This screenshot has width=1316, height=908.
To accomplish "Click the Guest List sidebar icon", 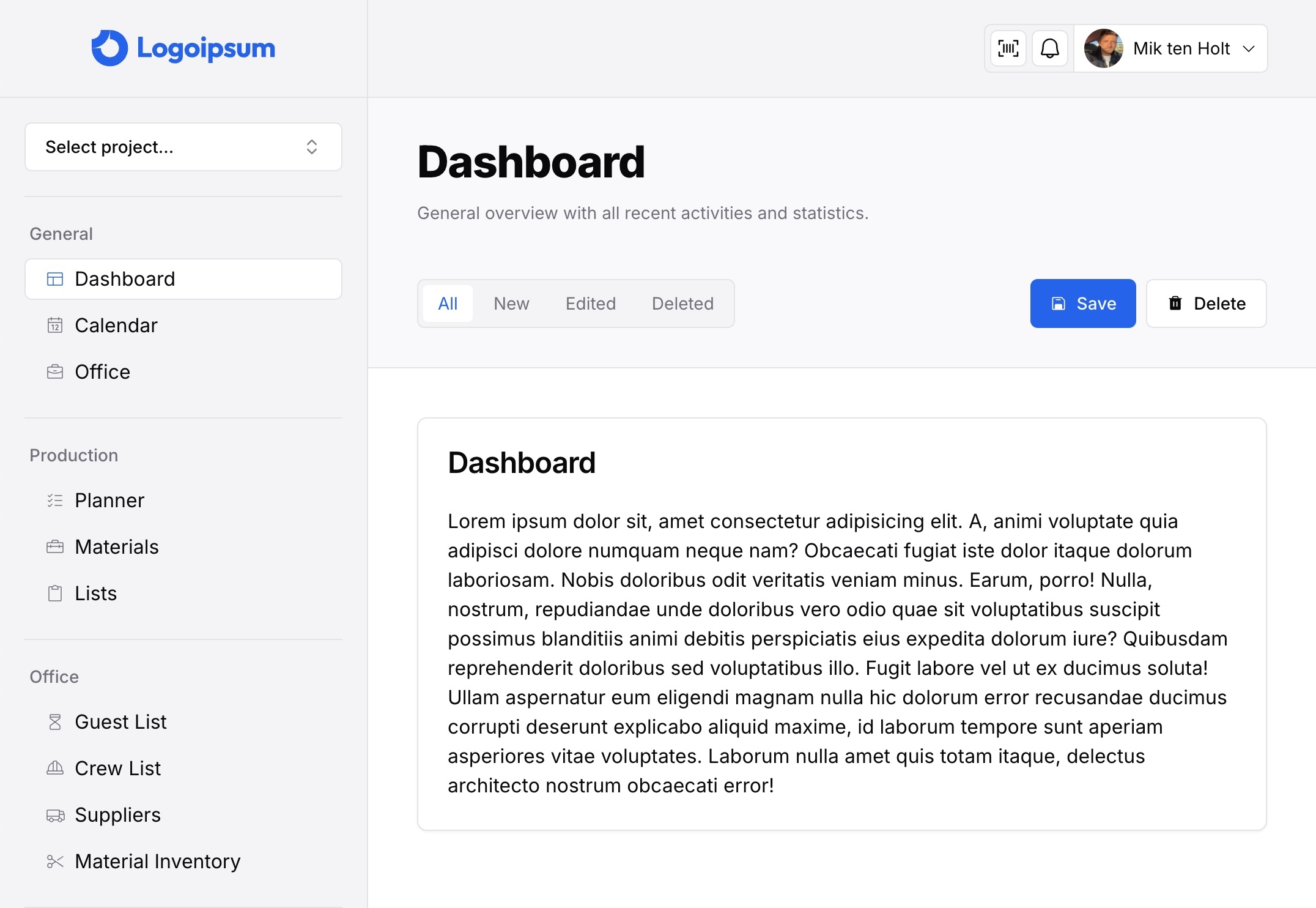I will tap(55, 720).
